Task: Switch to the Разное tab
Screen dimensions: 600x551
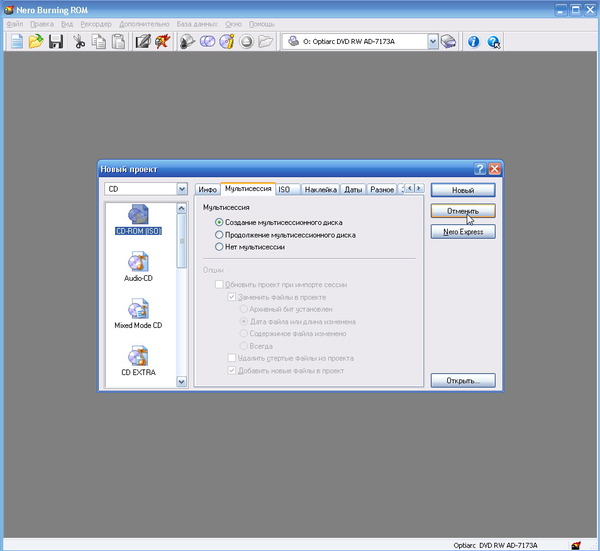Action: pos(382,189)
